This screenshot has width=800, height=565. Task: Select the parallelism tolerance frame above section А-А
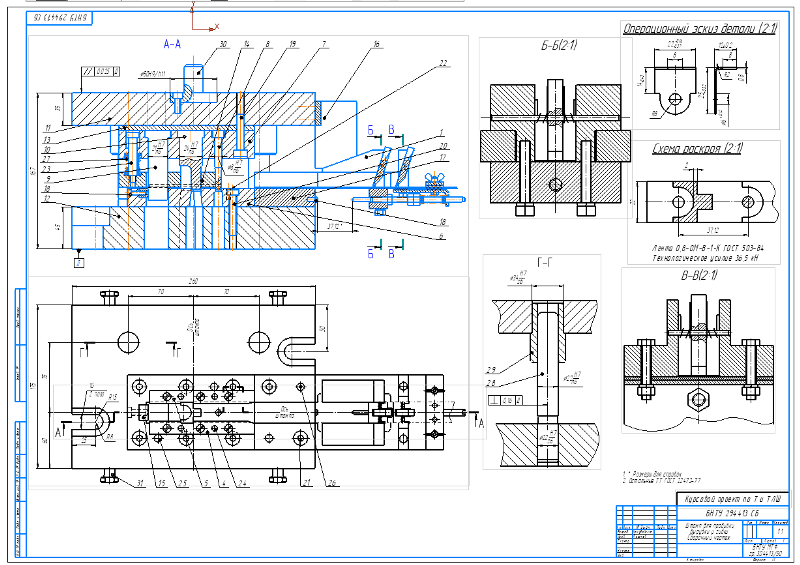[101, 71]
